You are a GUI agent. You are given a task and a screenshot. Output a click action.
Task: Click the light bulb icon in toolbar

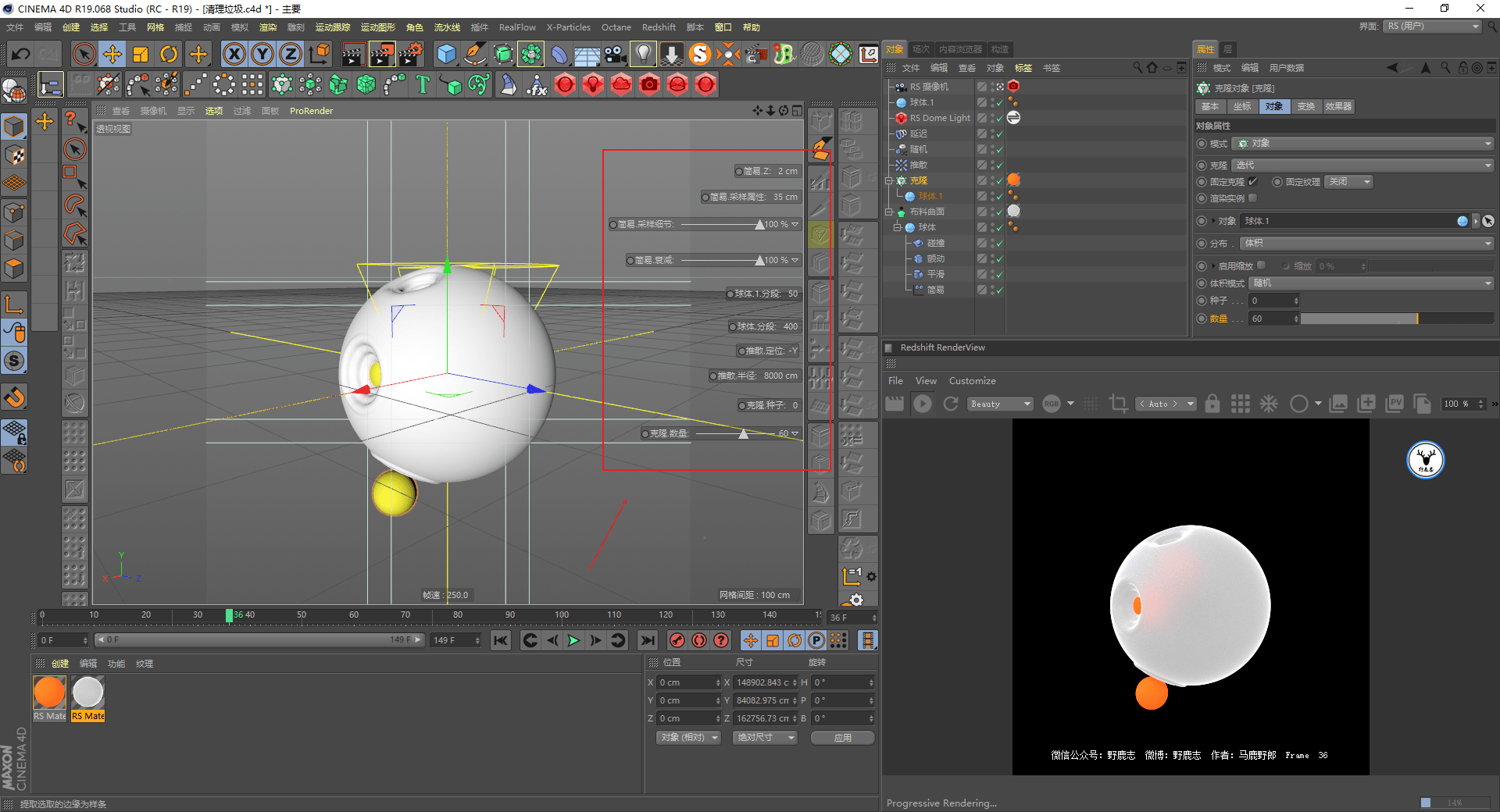click(x=642, y=54)
